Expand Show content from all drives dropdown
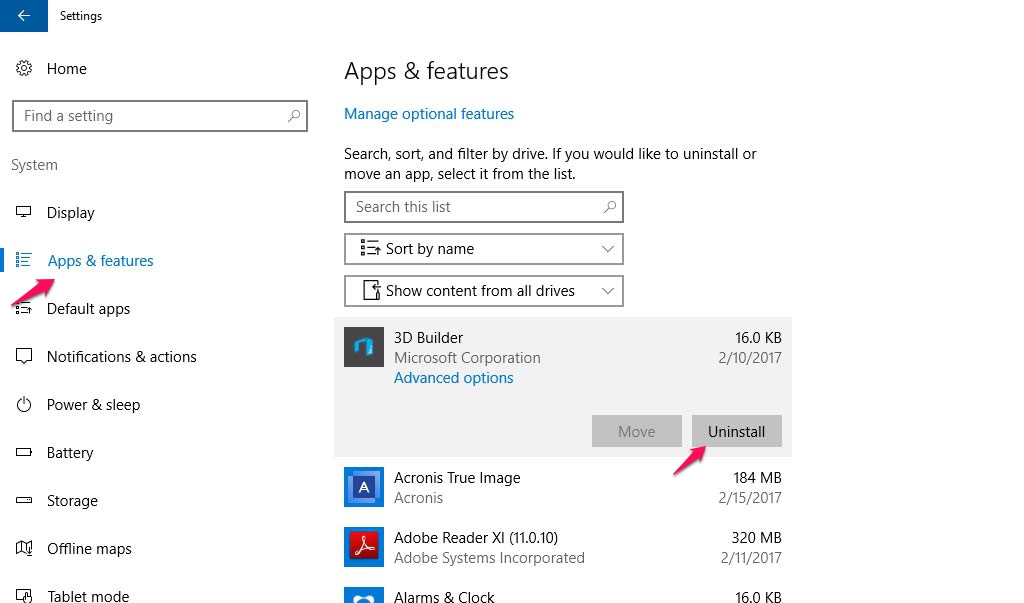 [483, 291]
